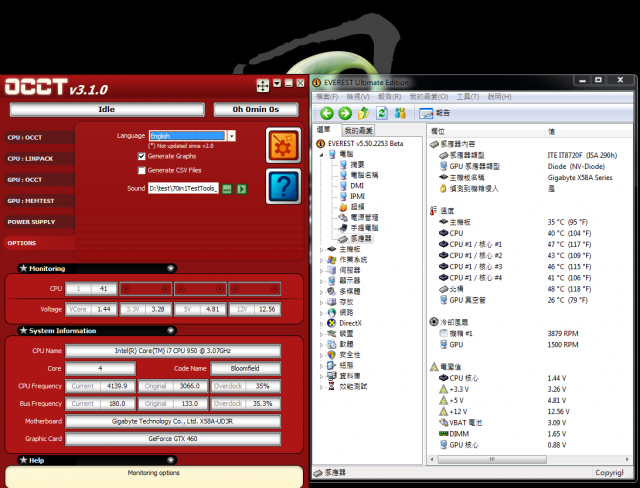Click the scrollbar right arrow in EVEREST
Screen dimensions: 640x488
(x=627, y=459)
